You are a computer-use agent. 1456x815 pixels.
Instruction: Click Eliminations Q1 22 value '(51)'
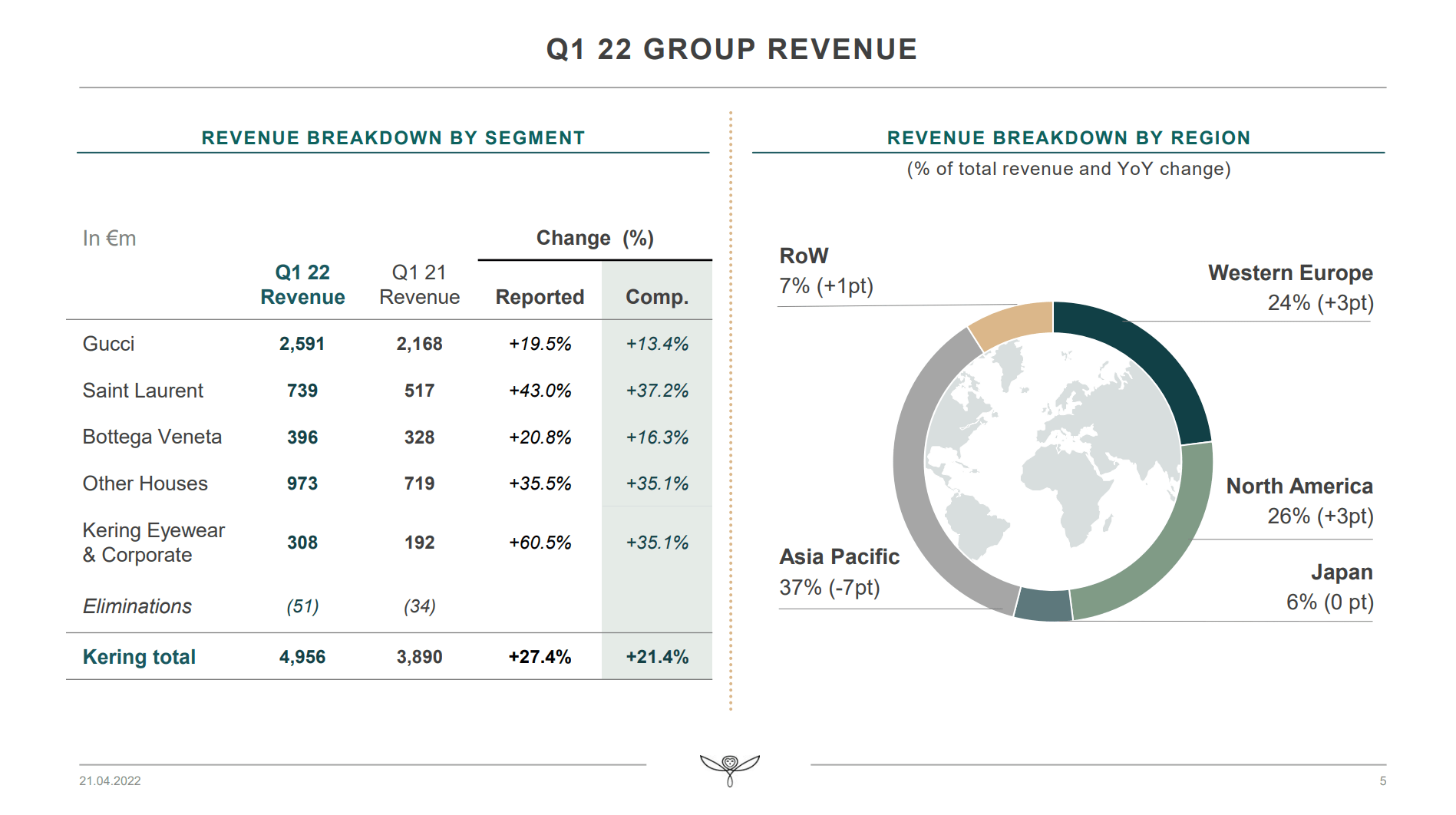pos(302,606)
